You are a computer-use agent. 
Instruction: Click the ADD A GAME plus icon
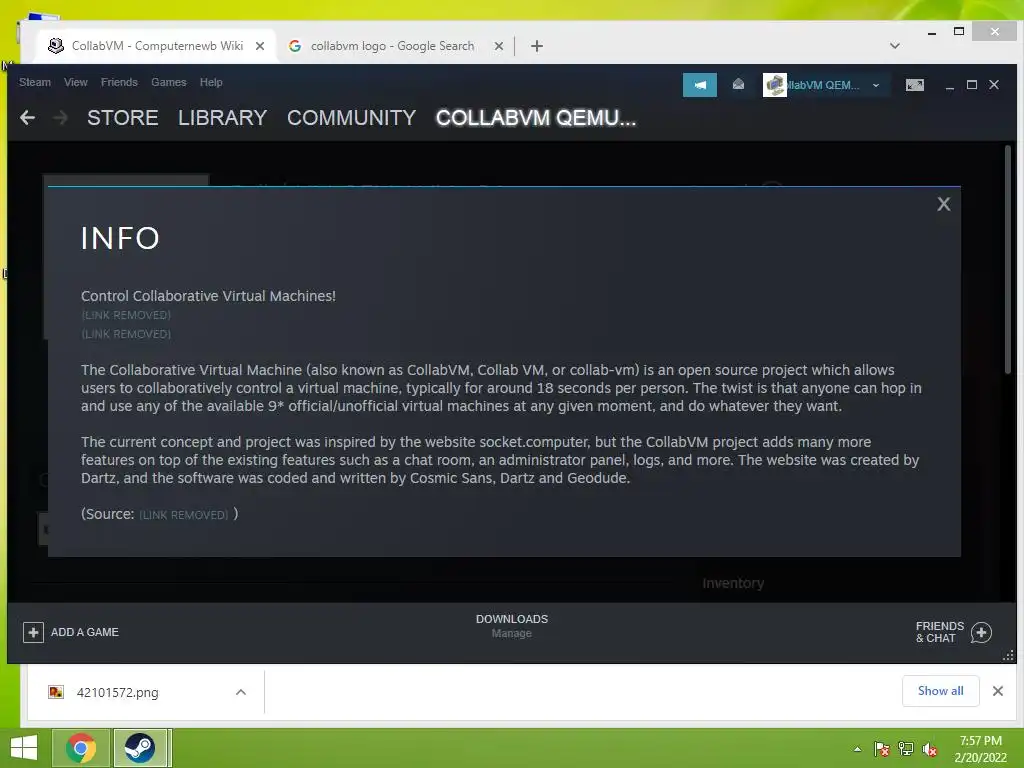coord(33,632)
